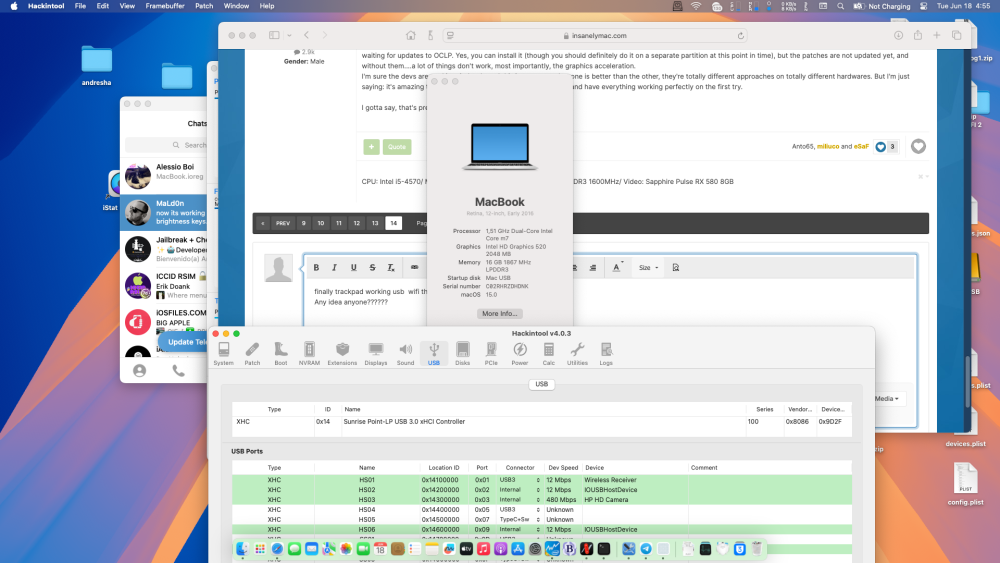1000x563 pixels.
Task: Click the Safari address bar showing insanelymac.com
Action: click(594, 36)
